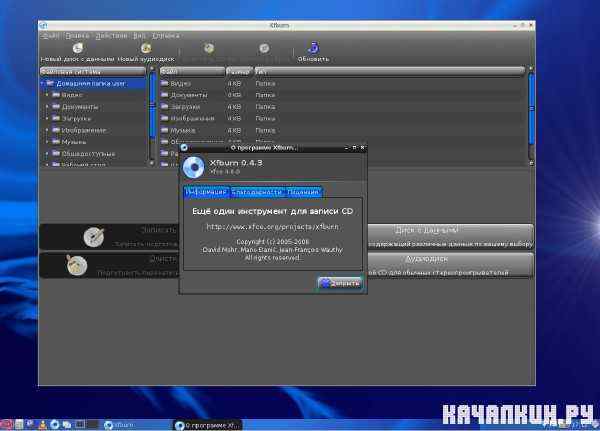The height and width of the screenshot is (431, 600).
Task: Sort the file list by Размер column
Action: tap(239, 71)
